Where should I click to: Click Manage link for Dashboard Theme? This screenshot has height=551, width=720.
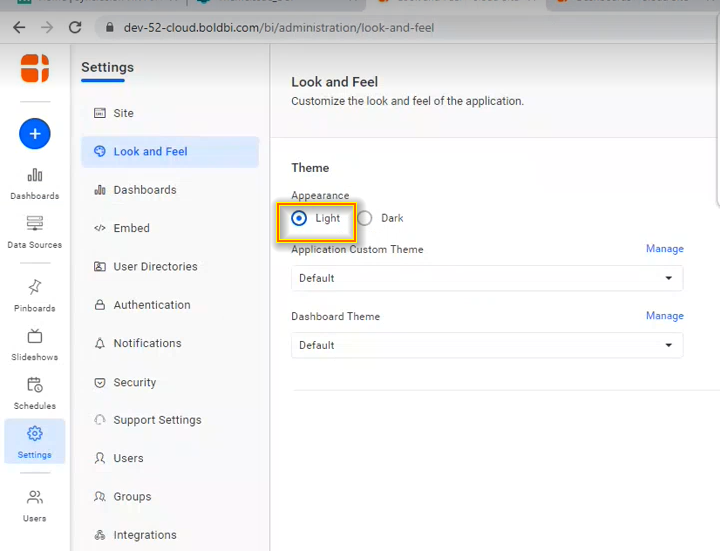pos(664,316)
